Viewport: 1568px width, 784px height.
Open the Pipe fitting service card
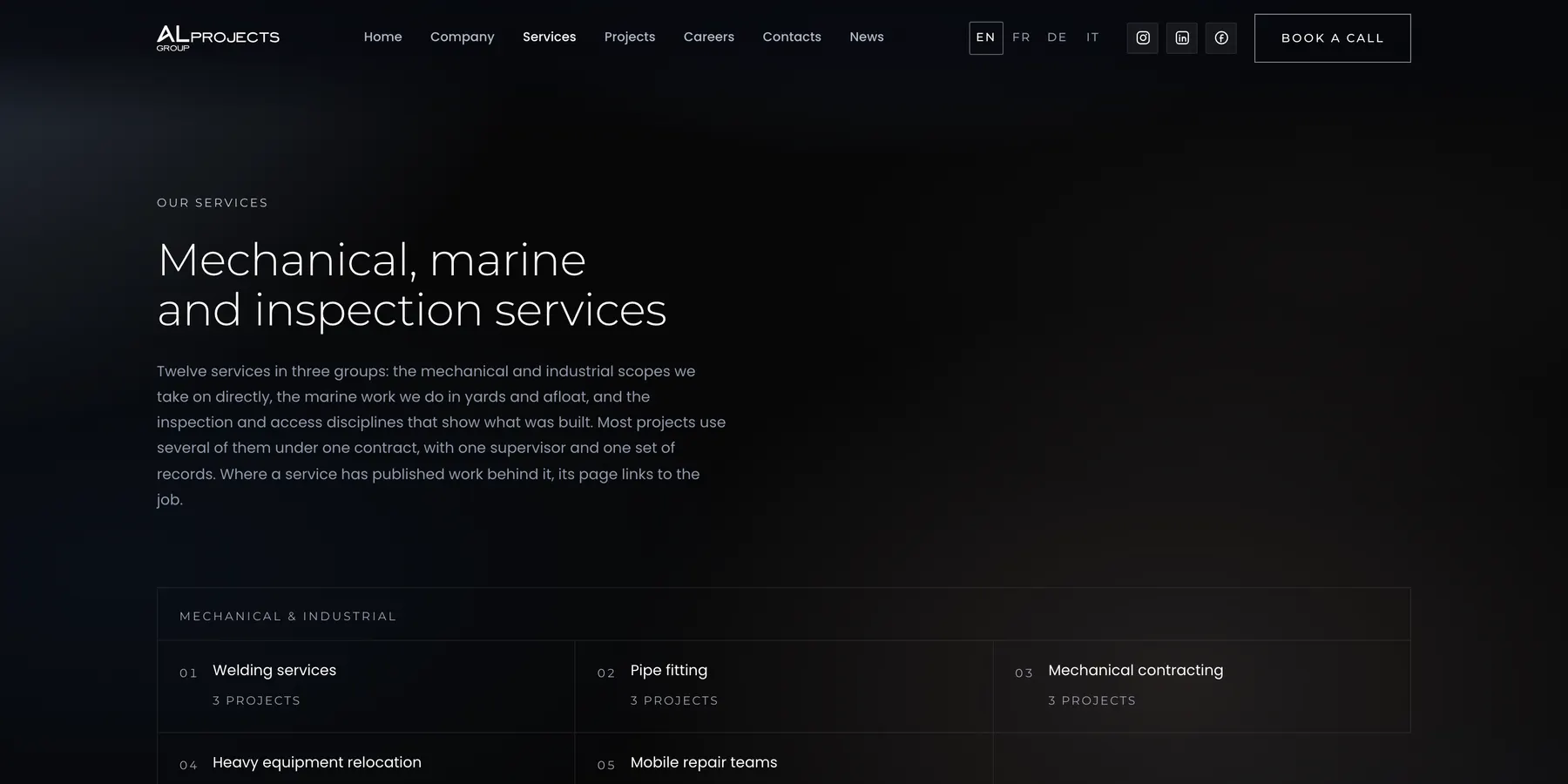pos(784,686)
